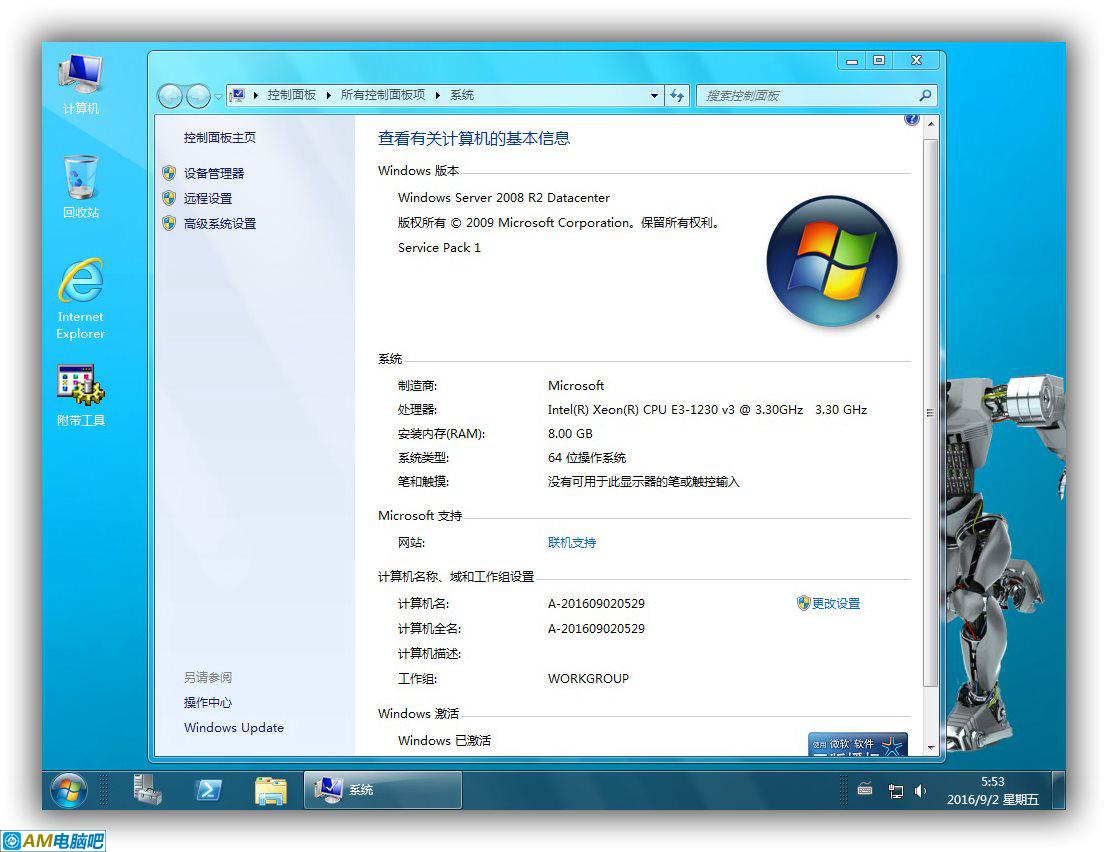
Task: Go to 所有控制面板项 in the breadcrumb
Action: click(383, 95)
